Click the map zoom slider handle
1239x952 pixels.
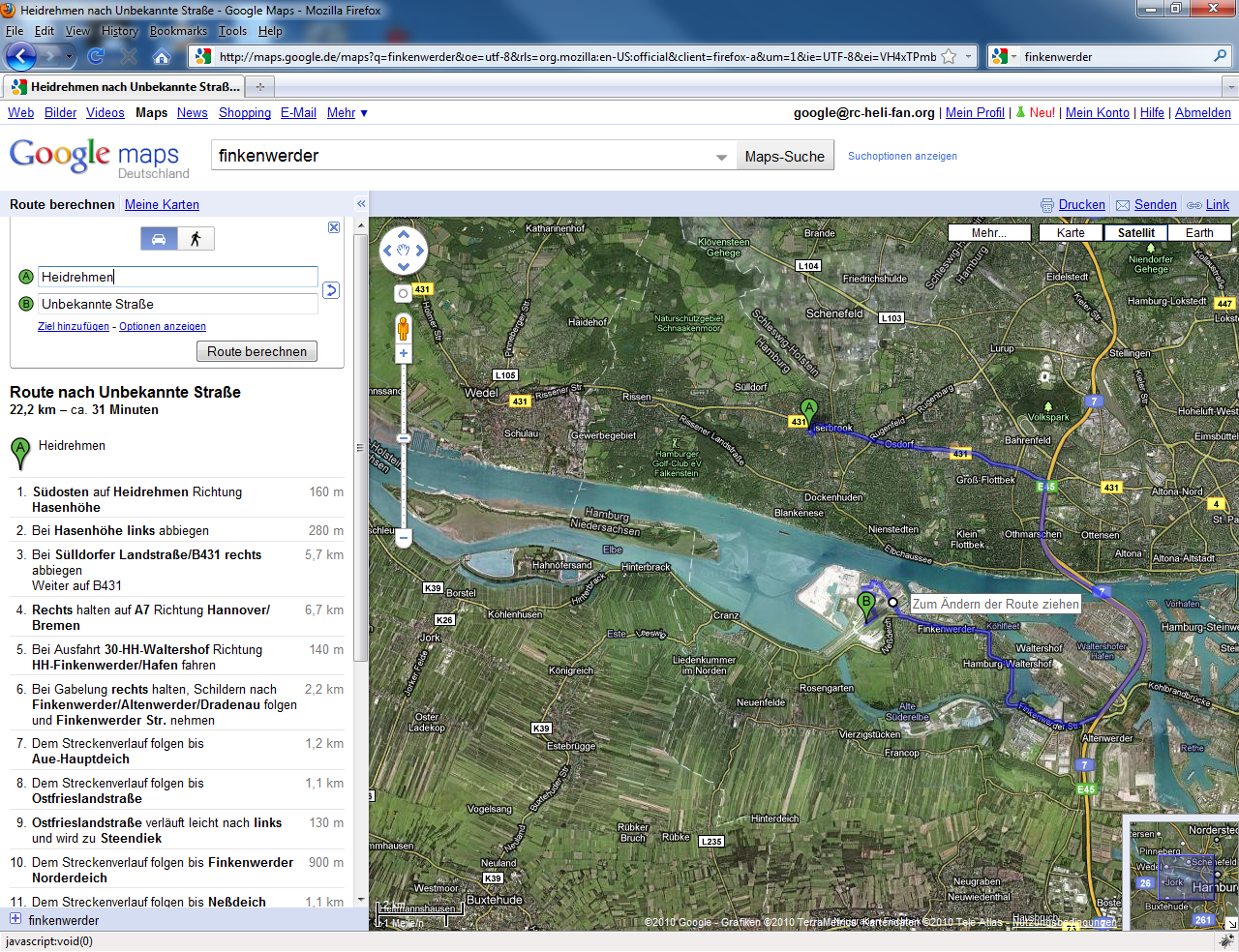404,438
